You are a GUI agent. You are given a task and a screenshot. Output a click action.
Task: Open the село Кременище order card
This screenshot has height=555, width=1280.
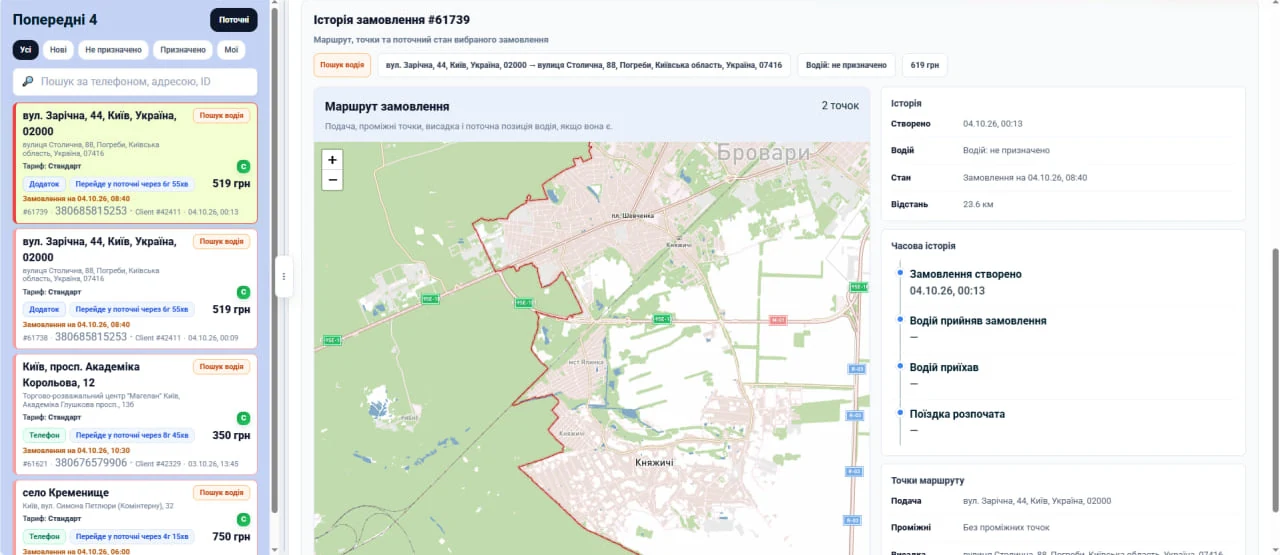[x=135, y=517]
